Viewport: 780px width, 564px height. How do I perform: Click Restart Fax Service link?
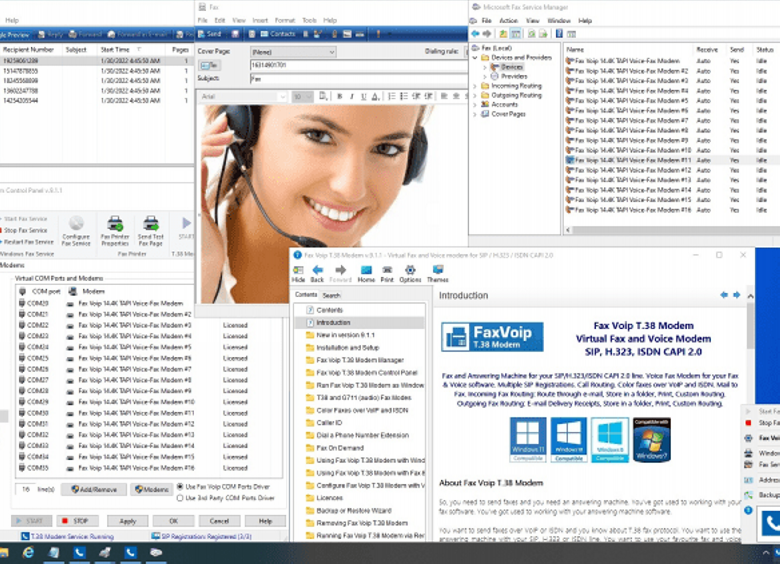29,242
